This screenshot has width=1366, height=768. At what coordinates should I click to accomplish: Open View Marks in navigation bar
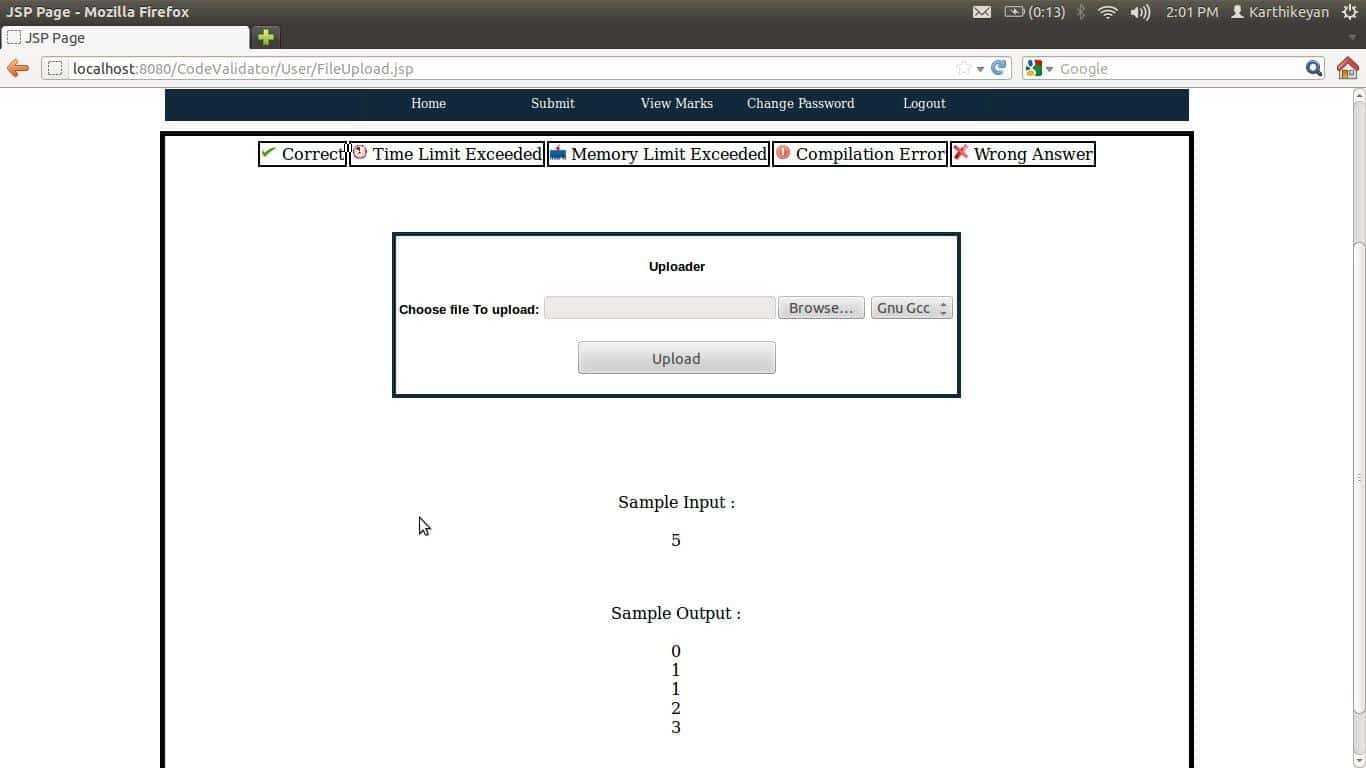click(x=677, y=103)
